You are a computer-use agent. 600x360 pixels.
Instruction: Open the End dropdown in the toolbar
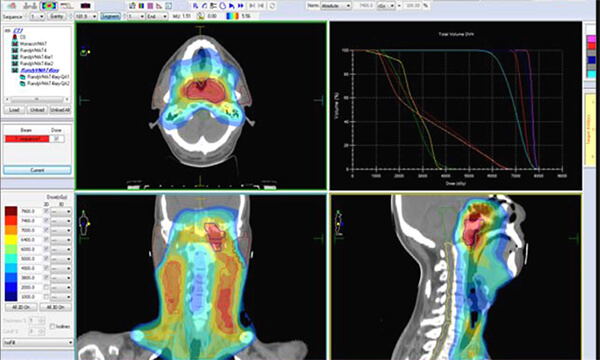coord(157,16)
